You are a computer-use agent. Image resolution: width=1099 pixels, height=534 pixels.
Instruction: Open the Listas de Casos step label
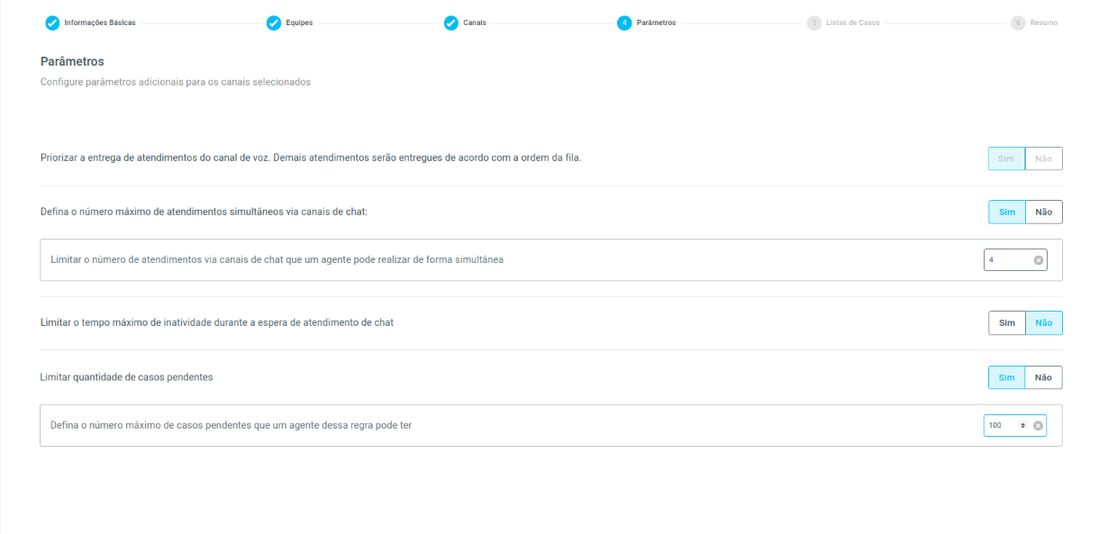852,23
